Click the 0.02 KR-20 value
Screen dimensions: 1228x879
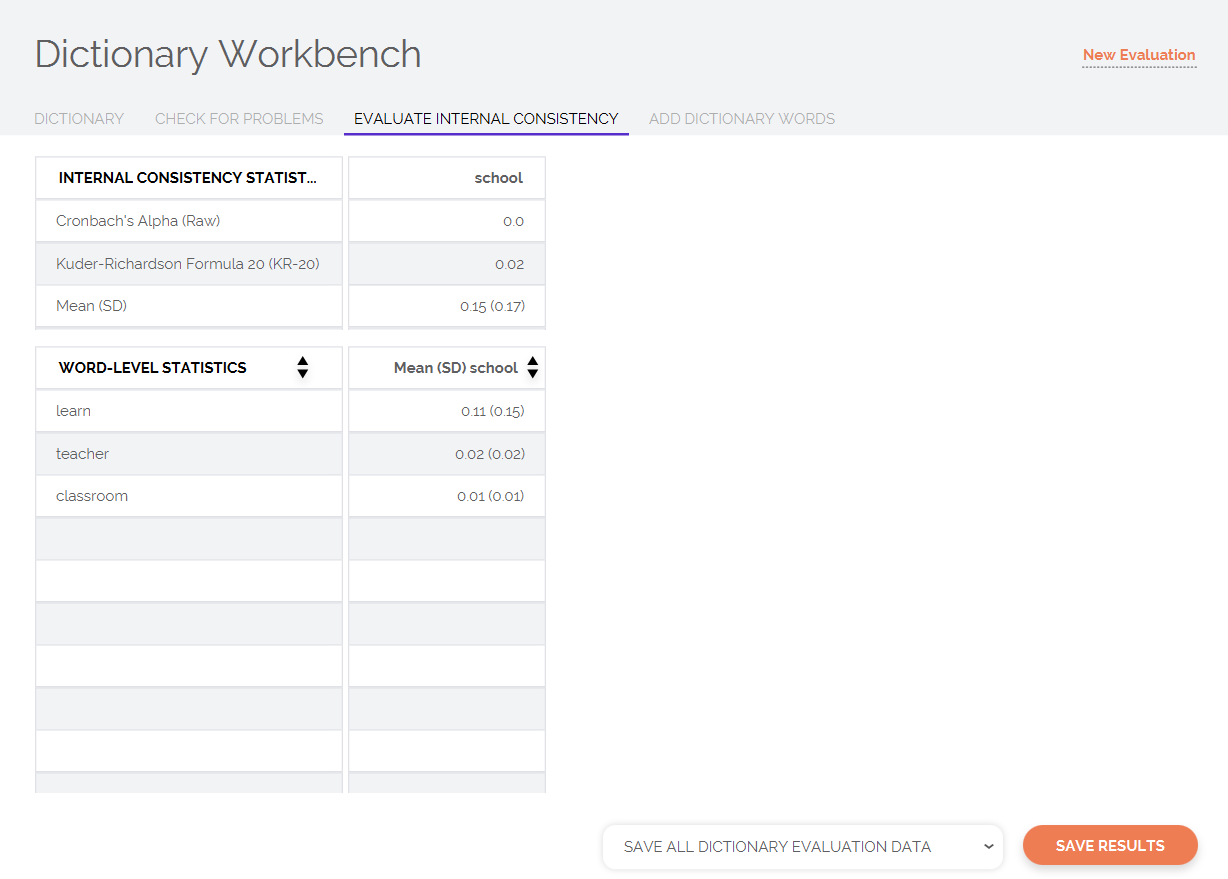510,264
